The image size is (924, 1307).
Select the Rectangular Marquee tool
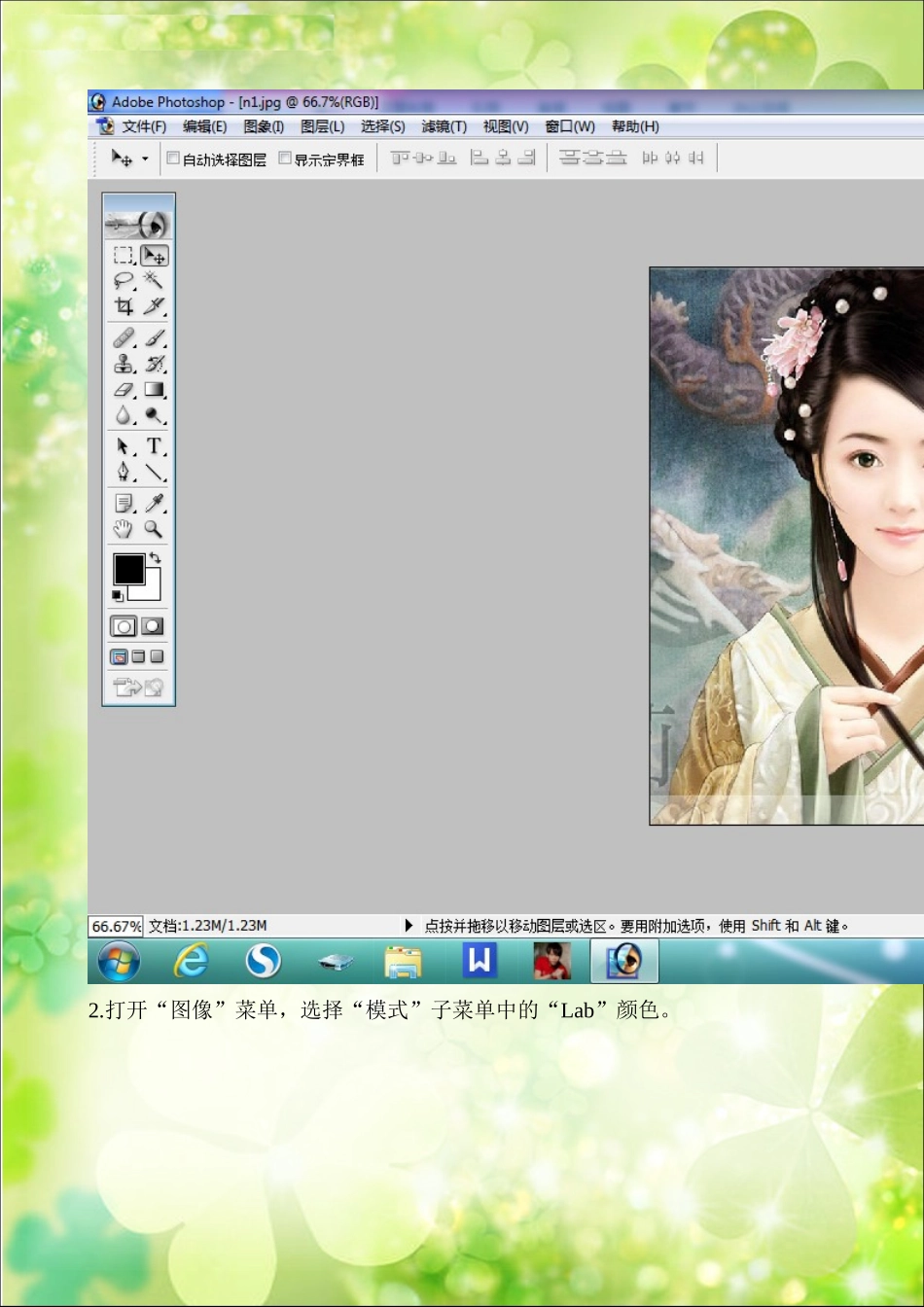[x=124, y=256]
